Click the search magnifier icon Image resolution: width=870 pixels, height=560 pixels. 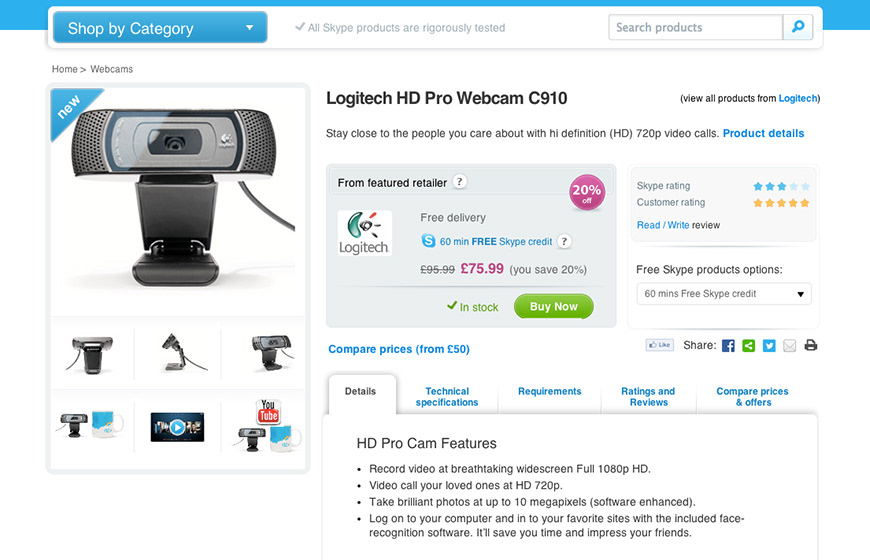[x=798, y=27]
